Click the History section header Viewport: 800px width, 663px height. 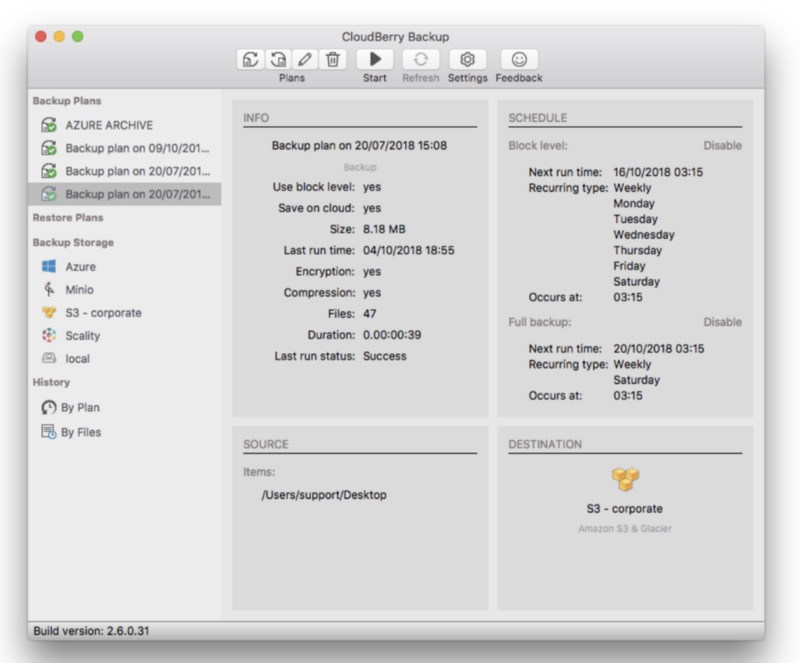coord(51,382)
